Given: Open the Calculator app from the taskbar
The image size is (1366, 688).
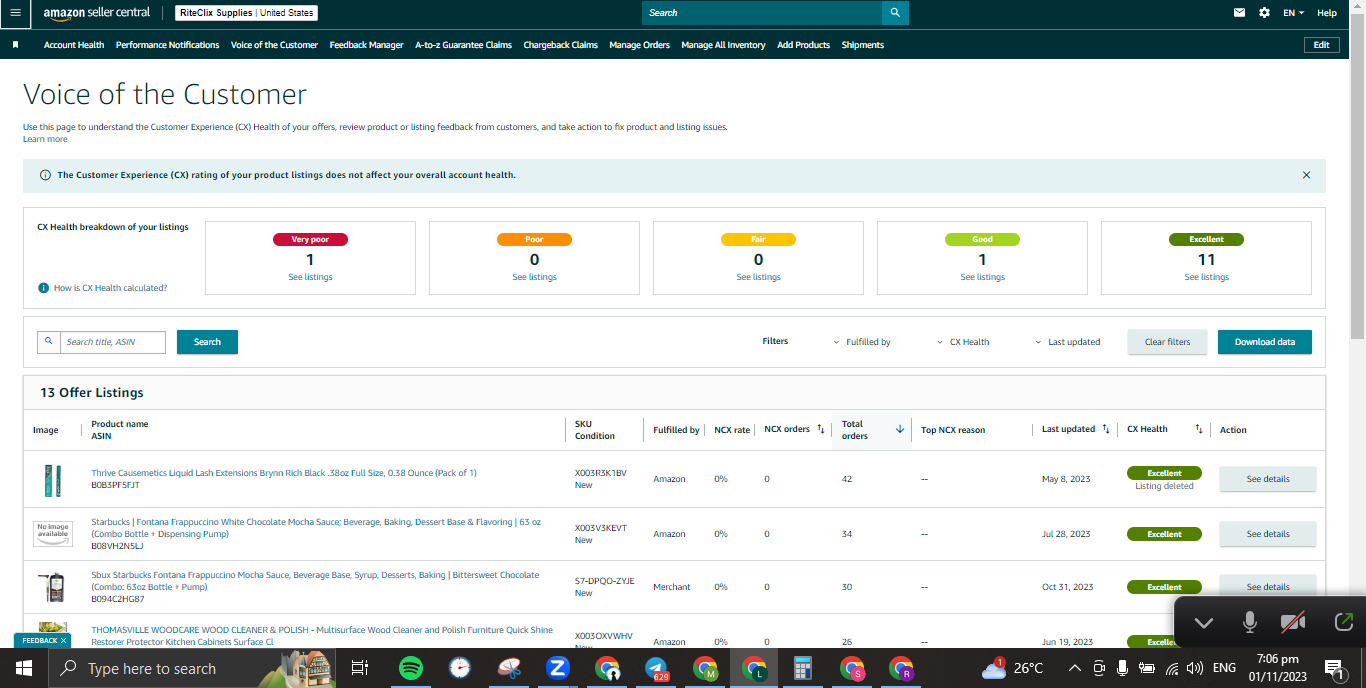Looking at the screenshot, I should click(802, 668).
